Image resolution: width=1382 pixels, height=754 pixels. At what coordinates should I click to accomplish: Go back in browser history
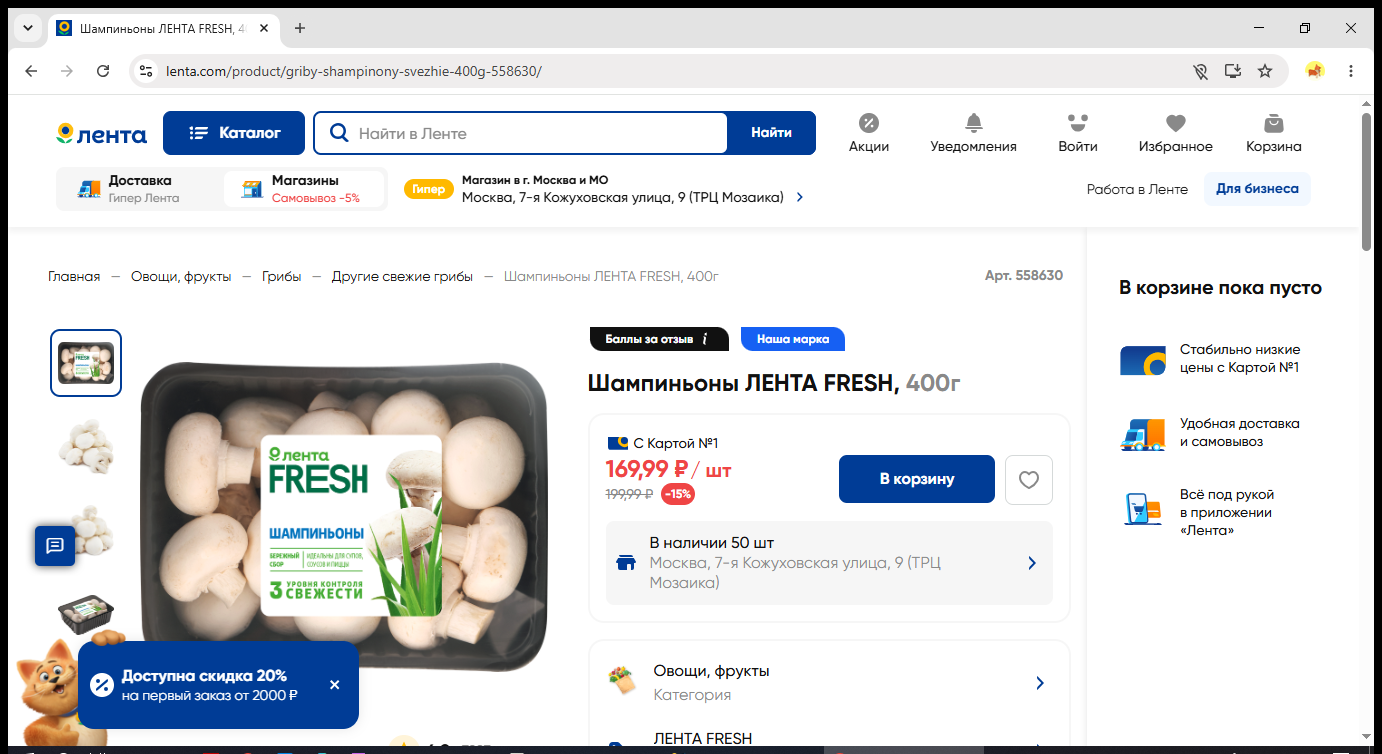coord(31,71)
